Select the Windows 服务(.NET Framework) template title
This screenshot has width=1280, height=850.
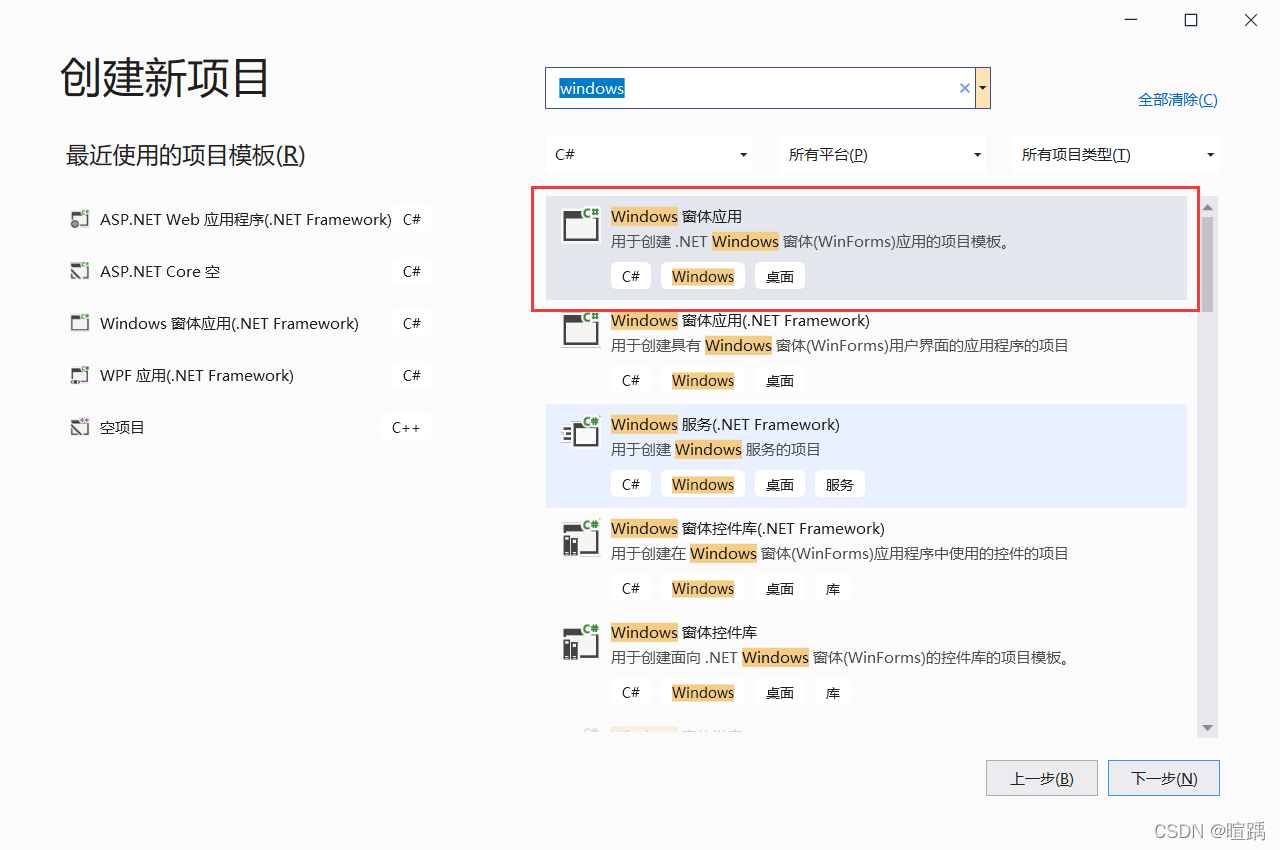[x=725, y=424]
